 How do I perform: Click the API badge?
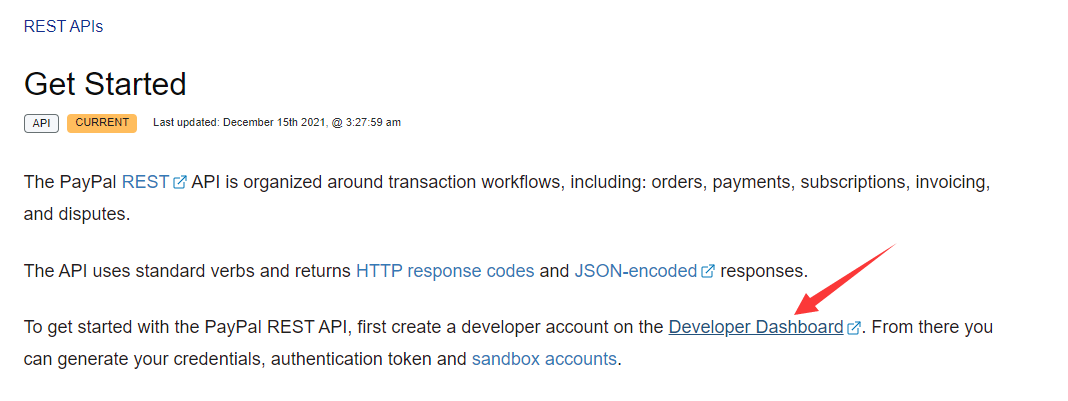point(41,123)
